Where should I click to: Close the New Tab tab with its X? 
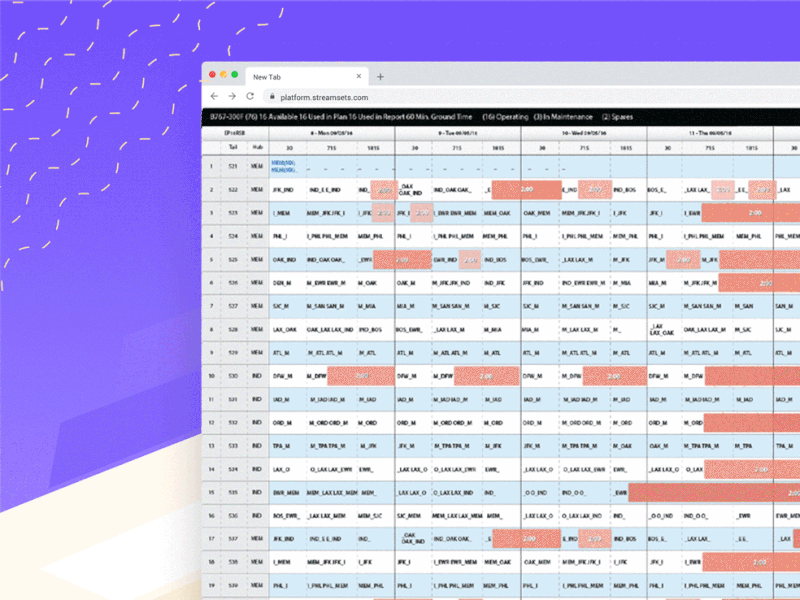359,77
